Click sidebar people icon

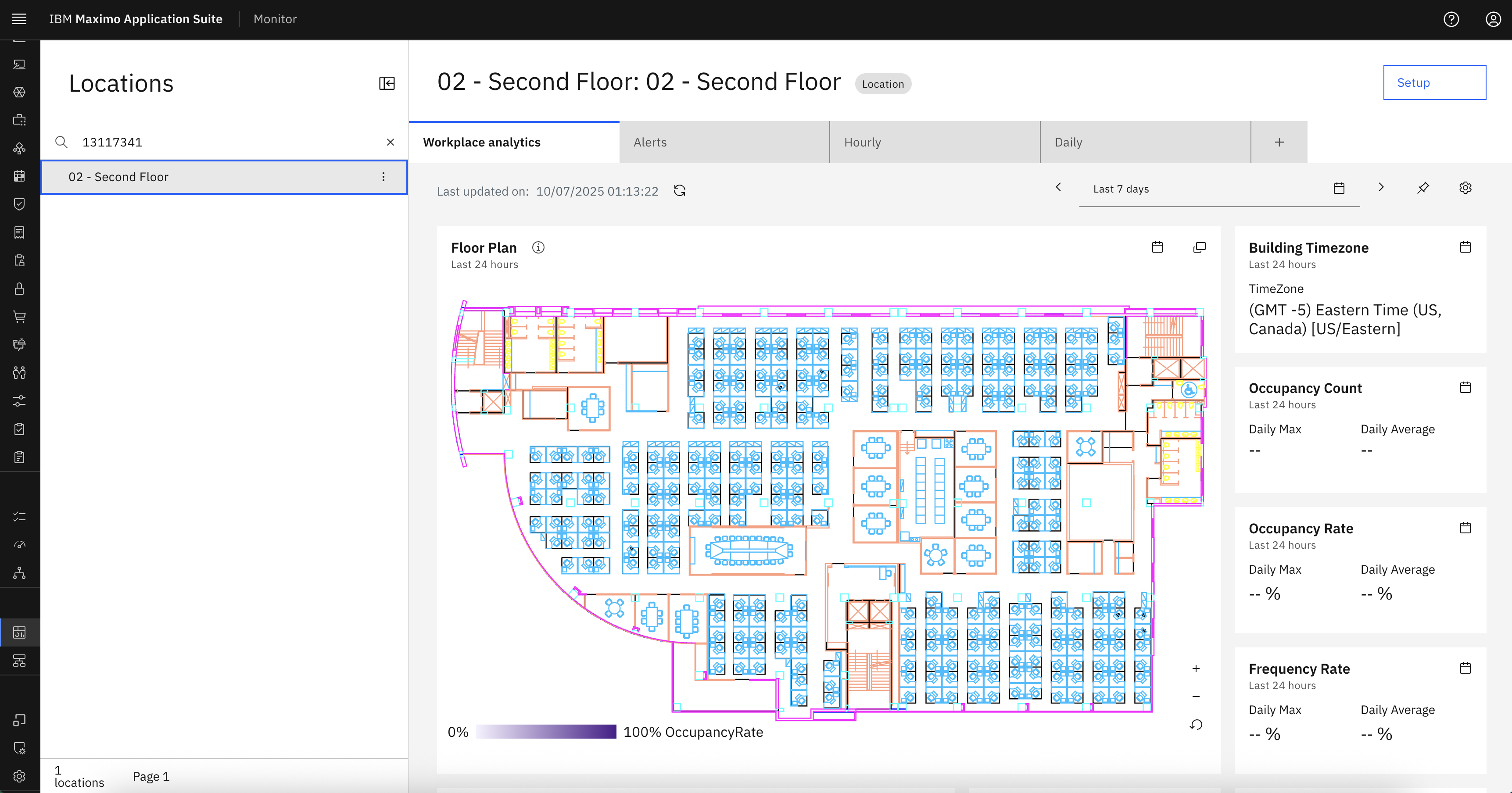tap(19, 373)
